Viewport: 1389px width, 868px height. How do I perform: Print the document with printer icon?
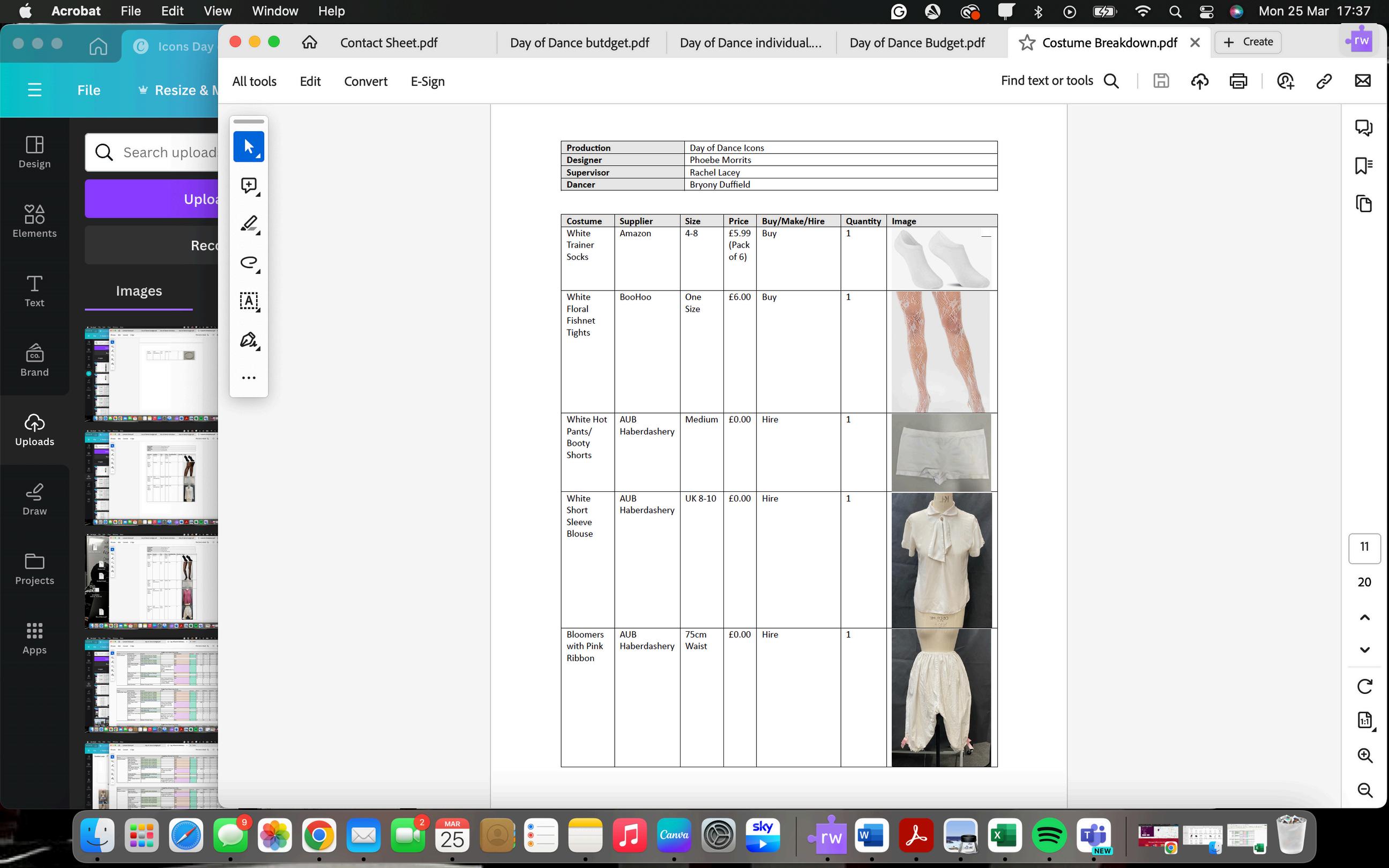point(1238,81)
